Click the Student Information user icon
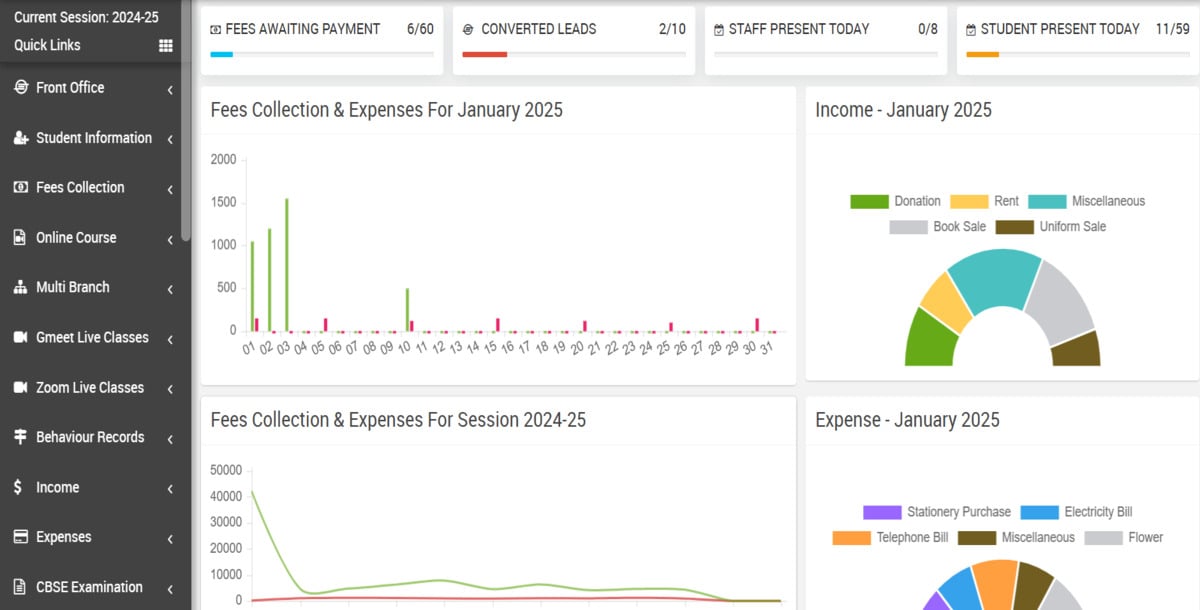1200x610 pixels. (20, 138)
